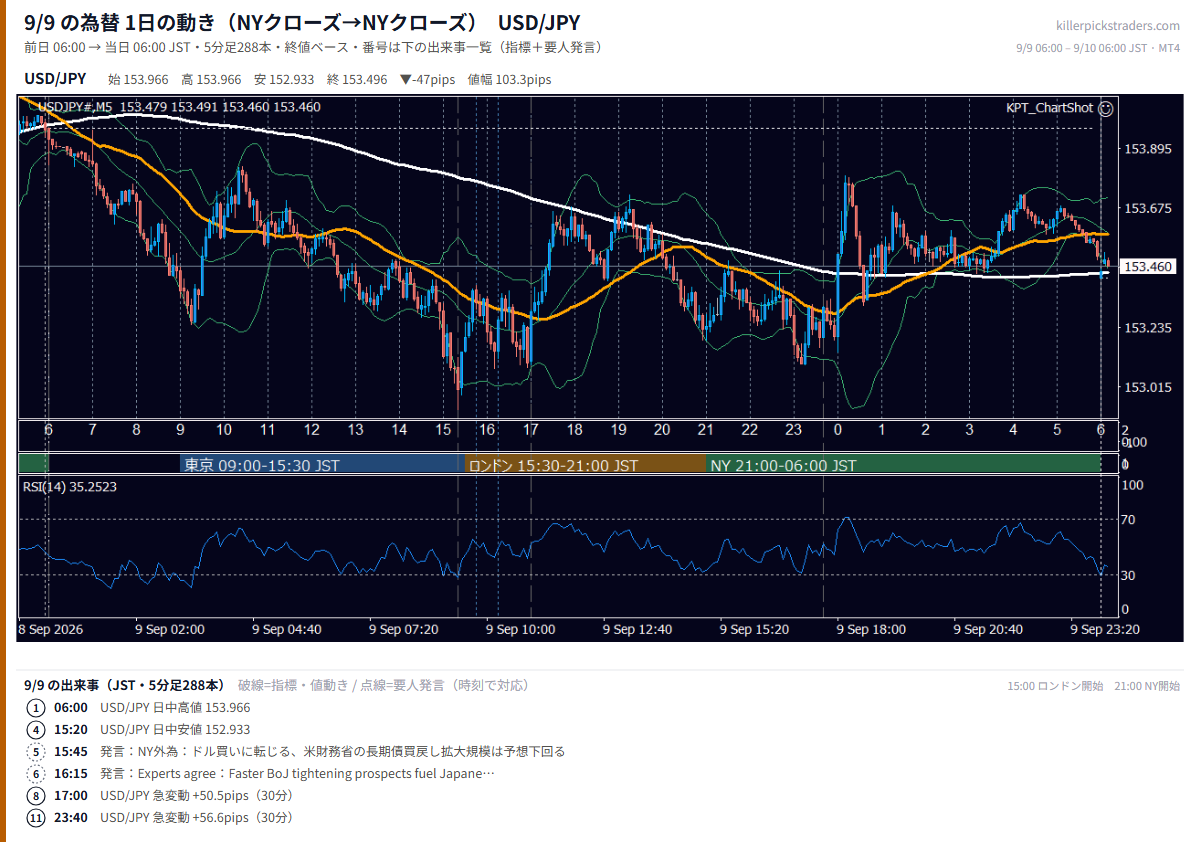
Task: Click the London 15:30-21:00 JST session bar
Action: [x=586, y=465]
